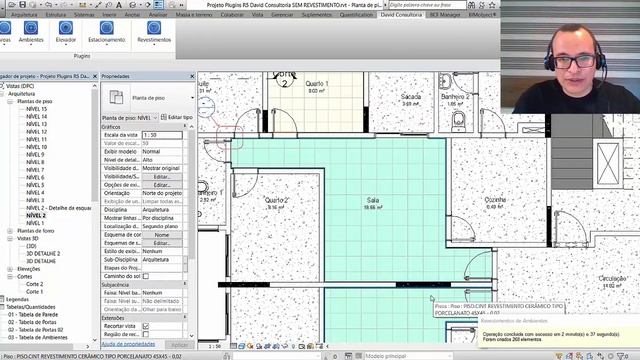Image resolution: width=640 pixels, height=360 pixels.
Task: Switch to the Gerenciar ribbon tab
Action: click(x=282, y=15)
